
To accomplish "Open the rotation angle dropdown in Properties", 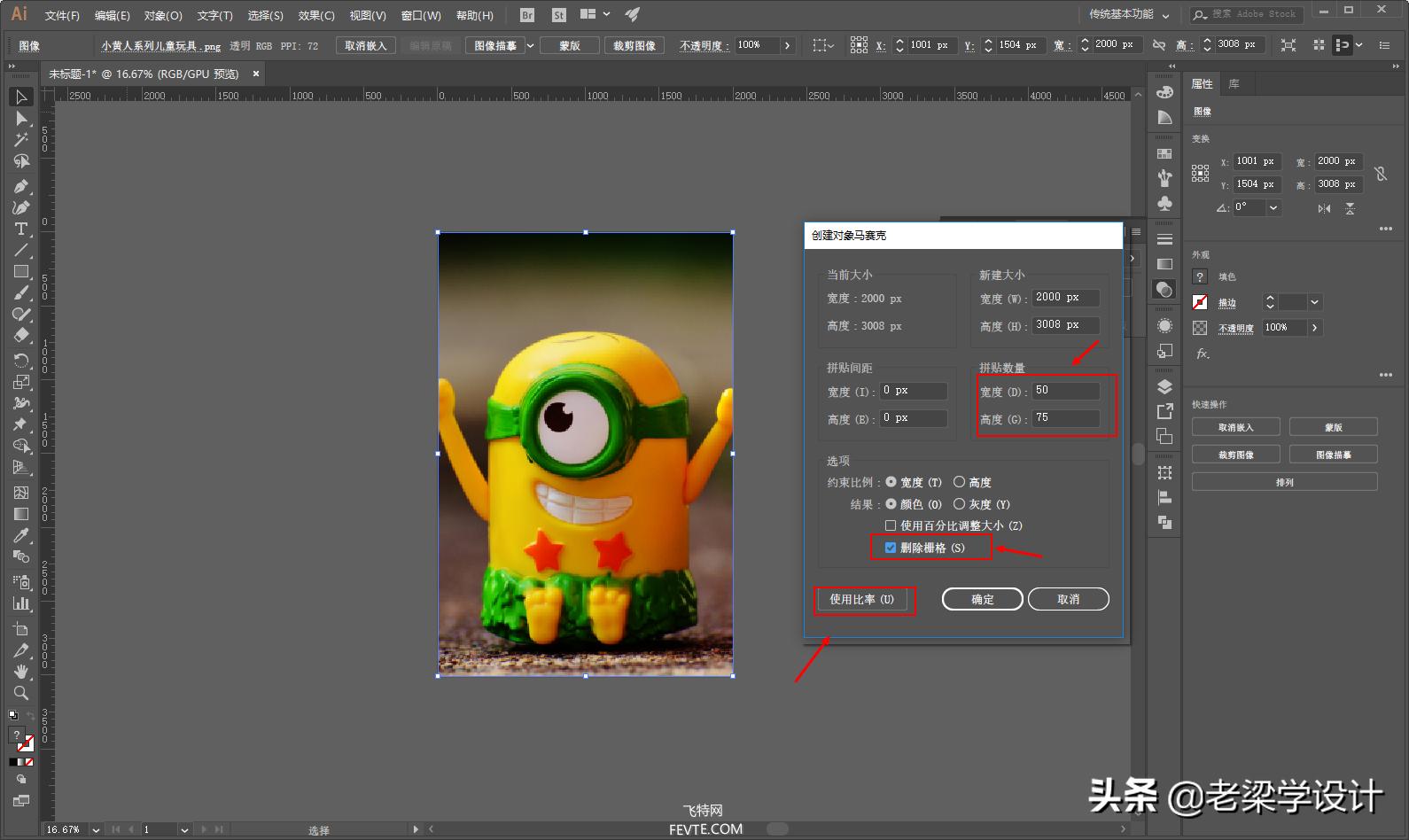I will [1273, 207].
